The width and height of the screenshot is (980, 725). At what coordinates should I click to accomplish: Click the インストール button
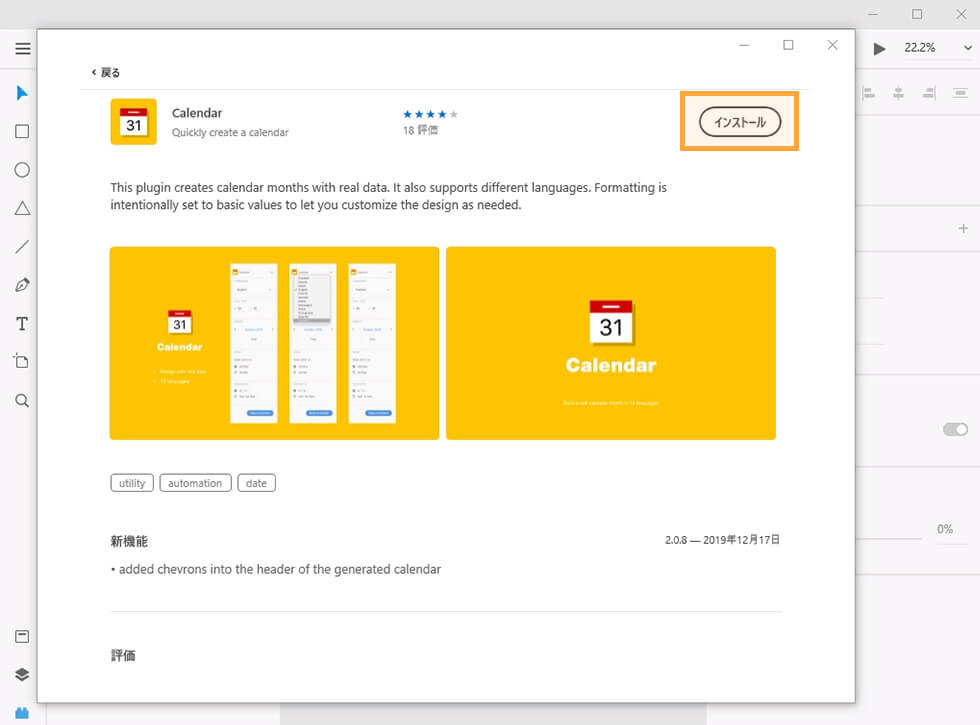point(739,122)
